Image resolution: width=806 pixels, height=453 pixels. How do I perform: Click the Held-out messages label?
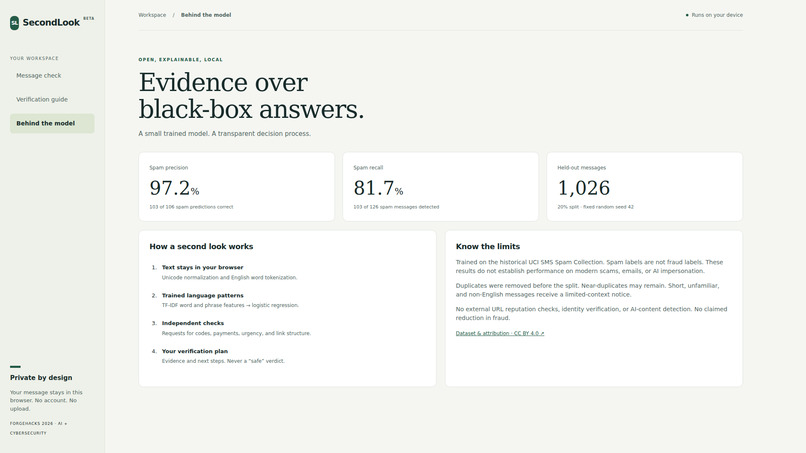pos(581,168)
